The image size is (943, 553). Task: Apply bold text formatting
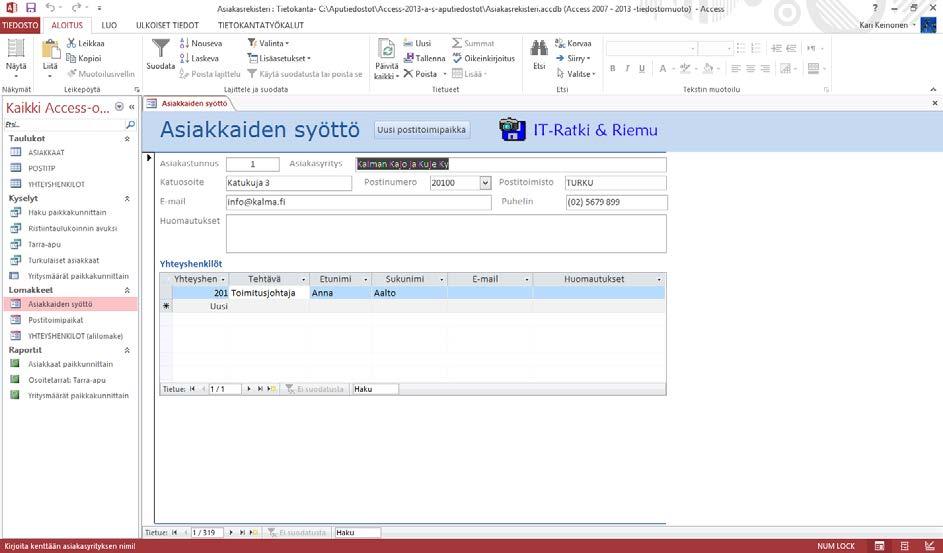click(x=613, y=69)
